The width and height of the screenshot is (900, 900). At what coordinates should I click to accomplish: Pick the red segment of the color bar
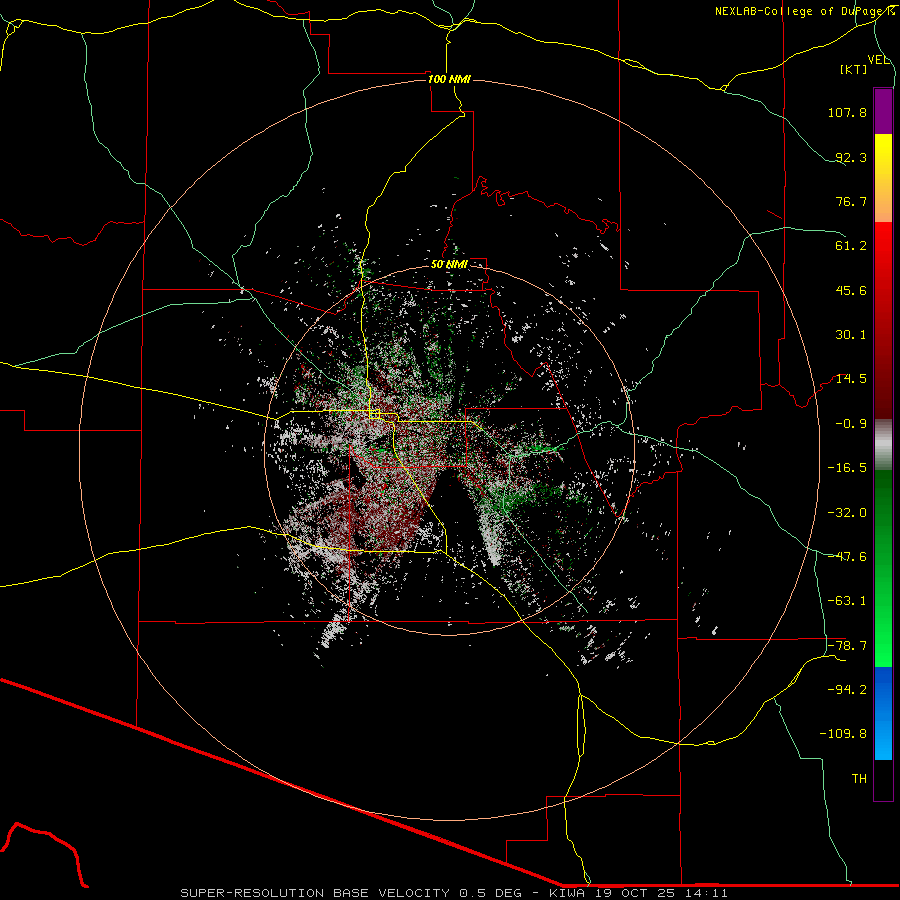pos(883,320)
